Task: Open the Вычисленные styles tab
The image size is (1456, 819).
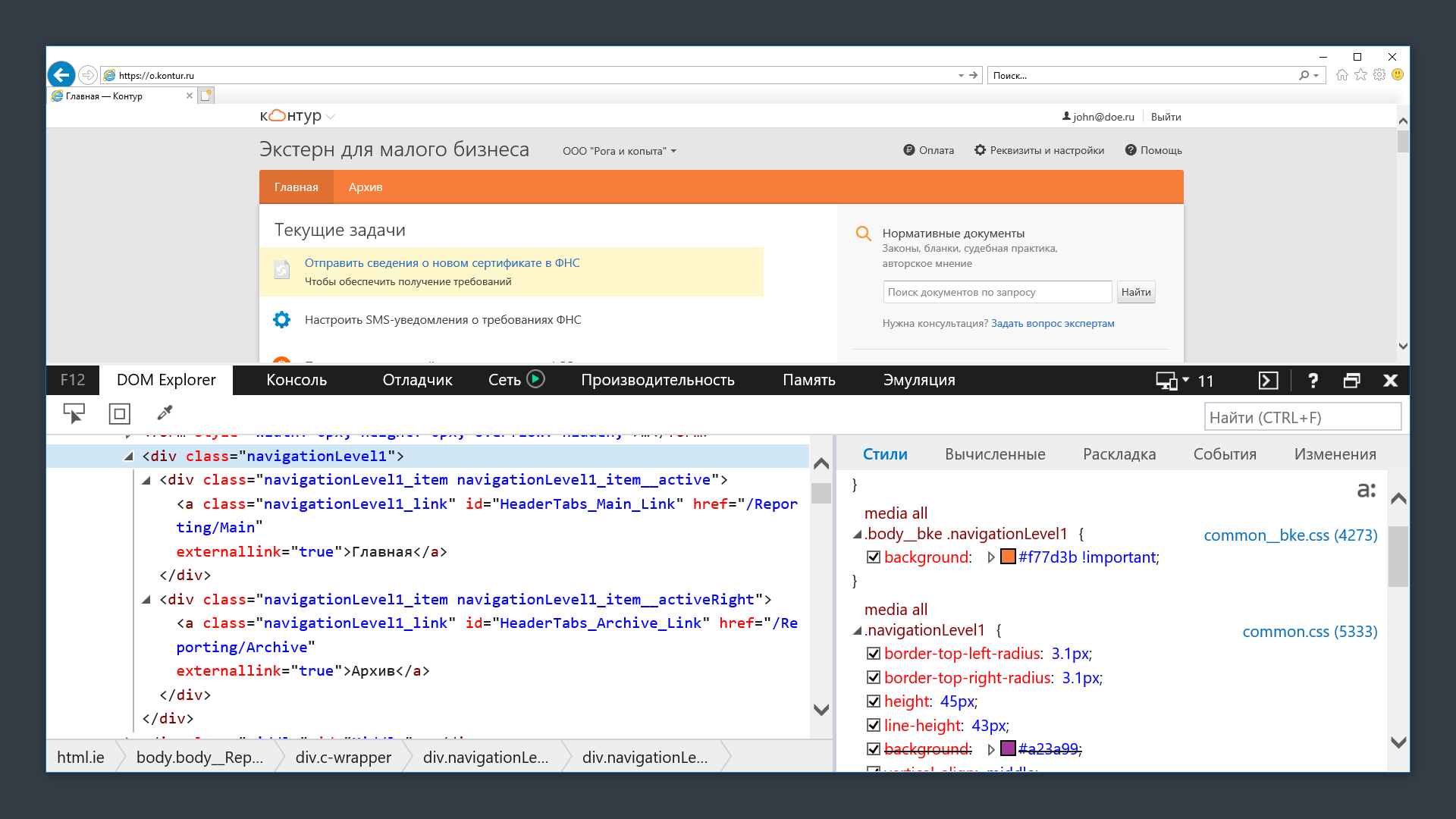Action: 994,454
